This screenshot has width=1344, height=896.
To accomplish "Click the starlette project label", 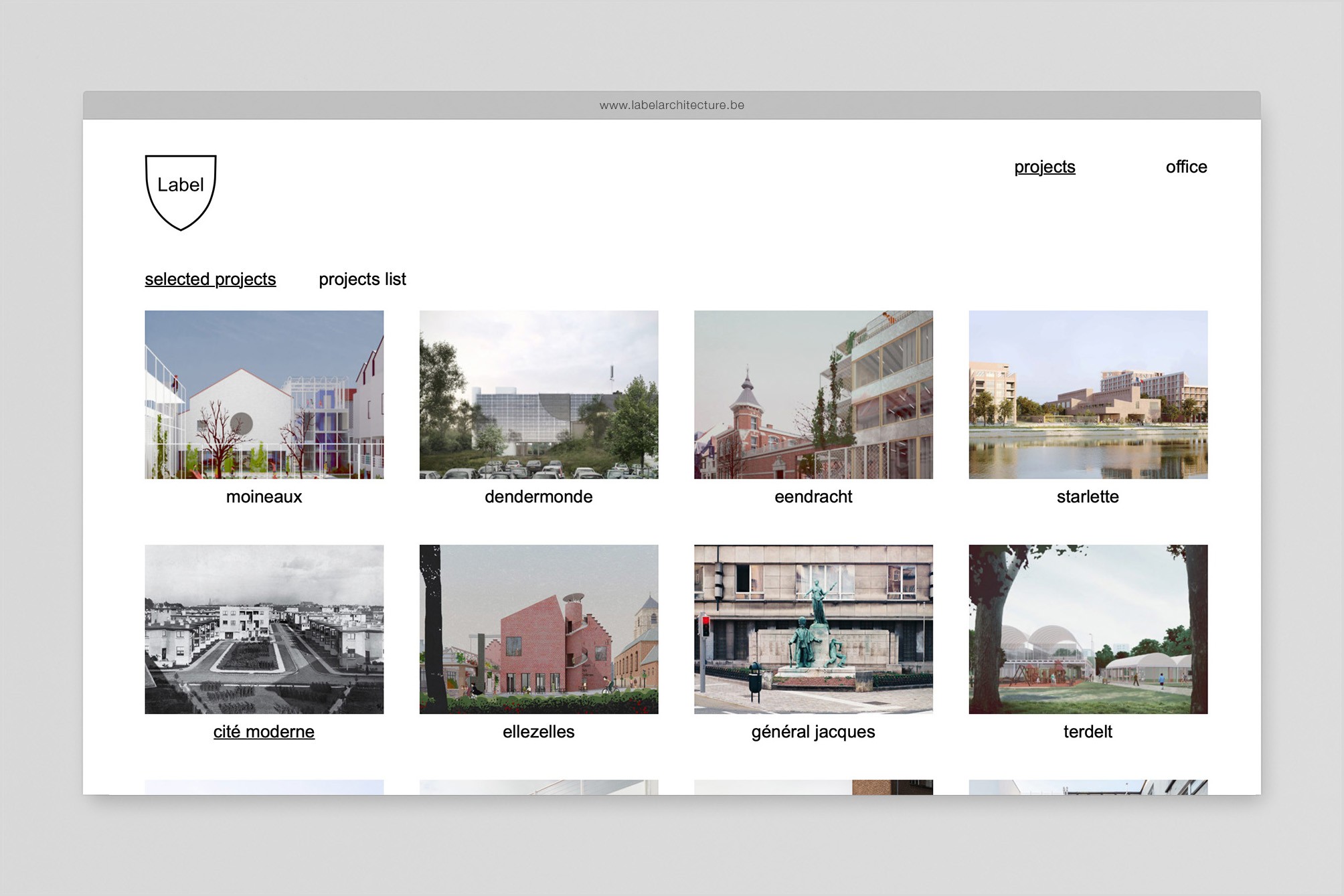I will 1088,497.
